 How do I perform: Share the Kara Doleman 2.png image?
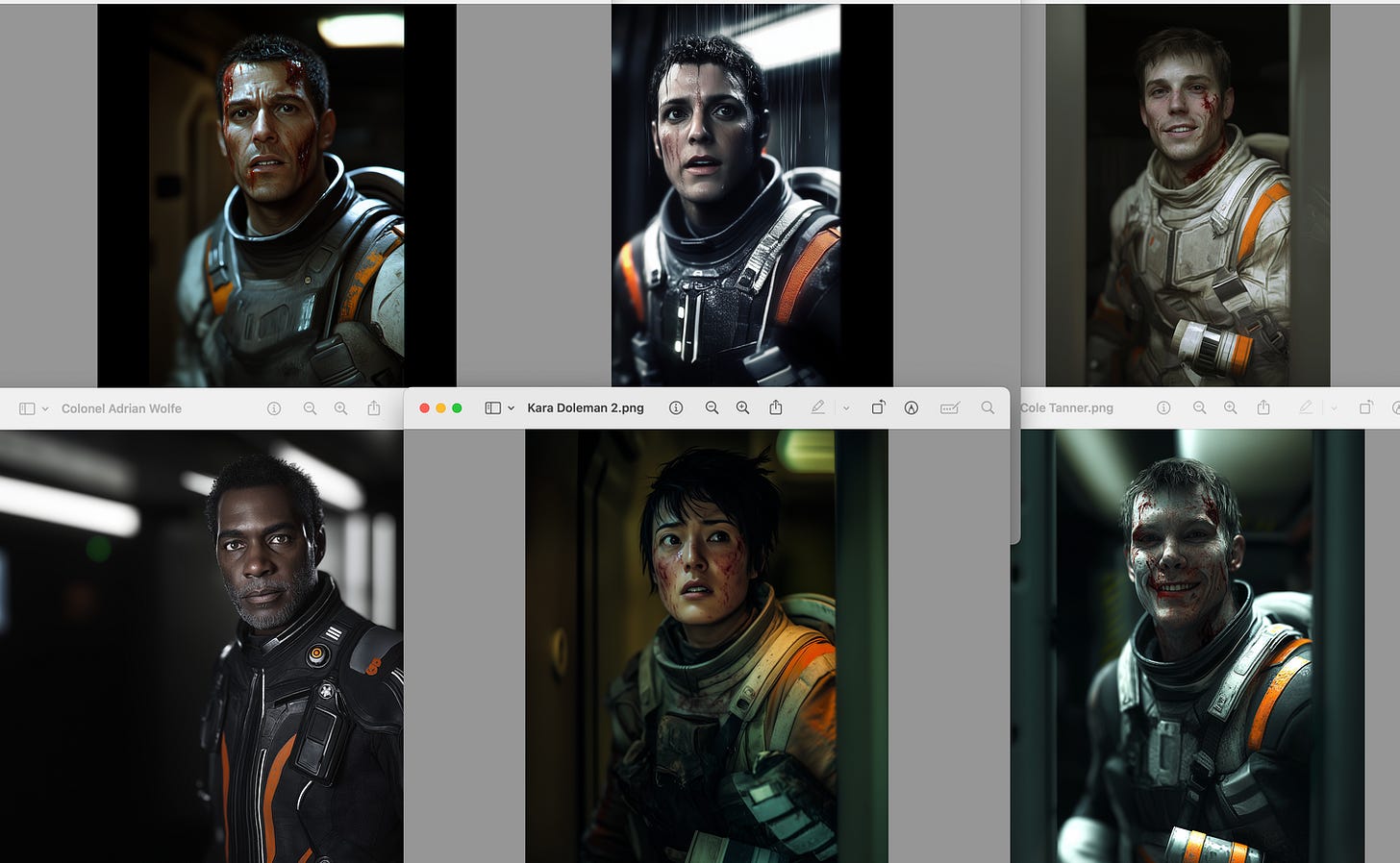[776, 408]
